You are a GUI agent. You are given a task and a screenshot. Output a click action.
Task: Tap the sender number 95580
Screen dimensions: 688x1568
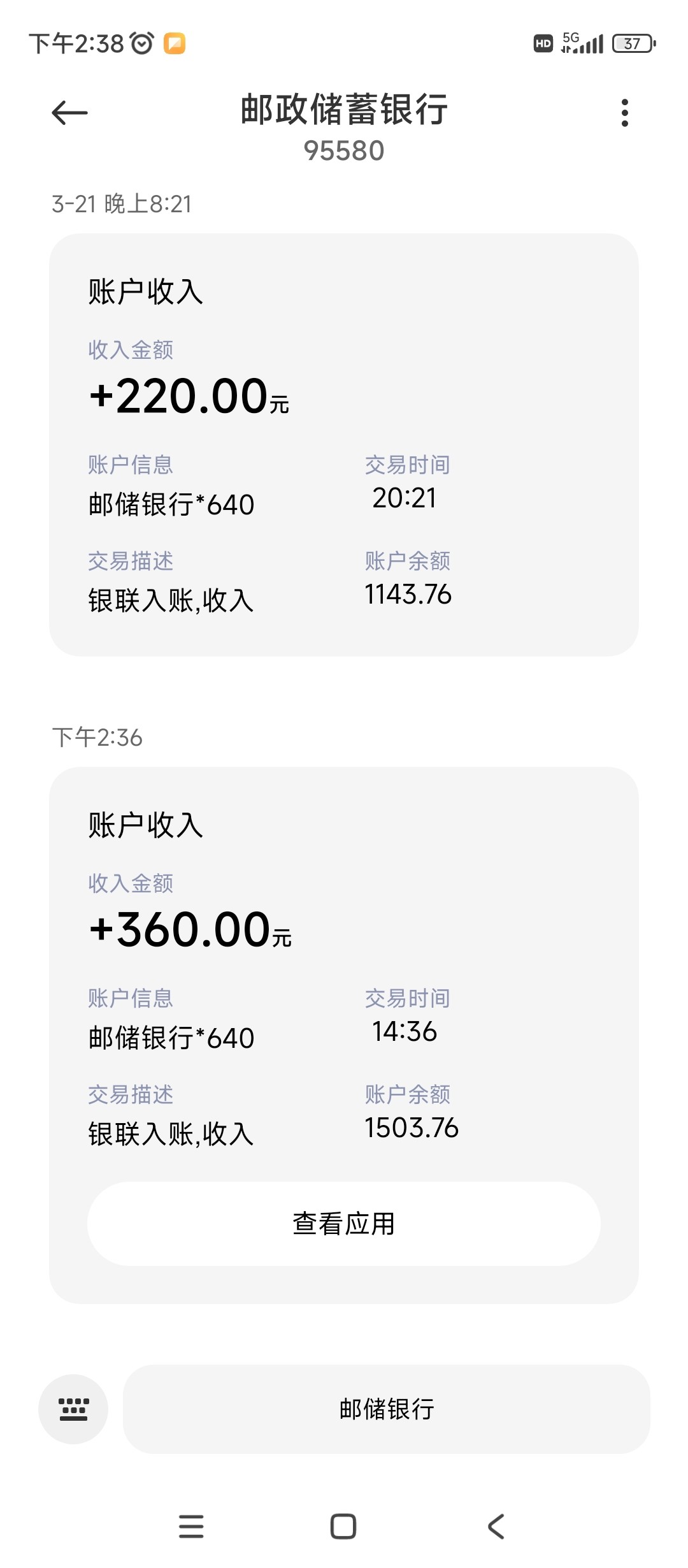click(344, 151)
